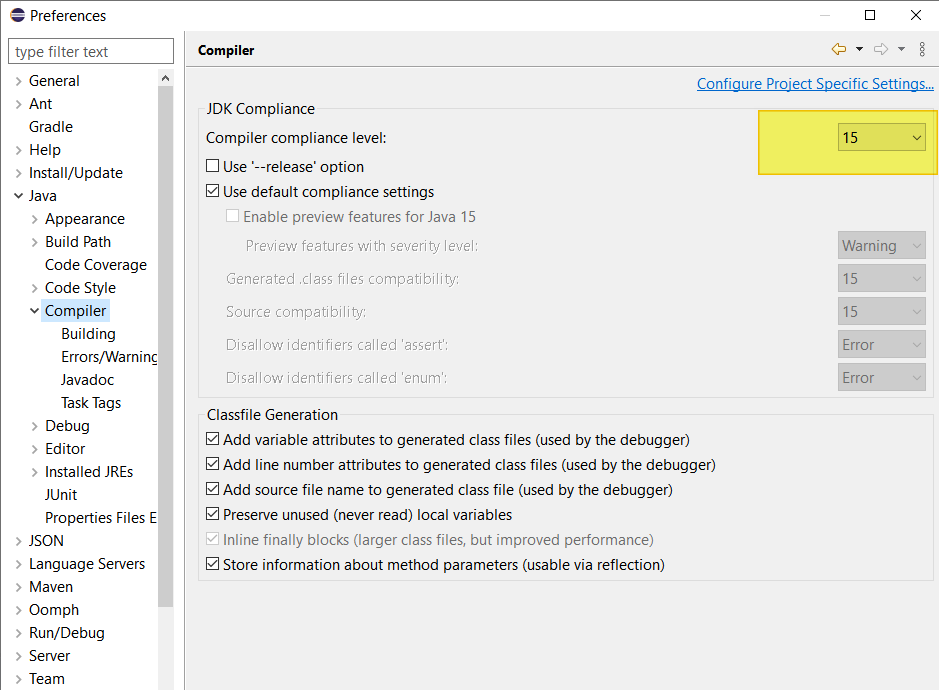The image size is (939, 690).
Task: Click the sidebar vertical scrollbar
Action: (x=166, y=347)
